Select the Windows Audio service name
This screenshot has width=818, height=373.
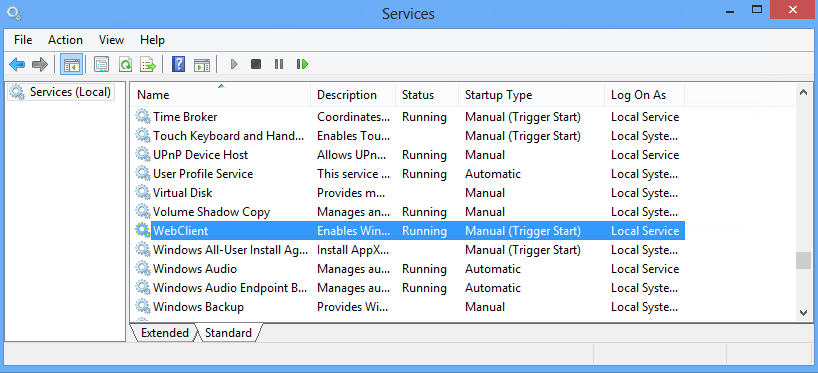195,269
